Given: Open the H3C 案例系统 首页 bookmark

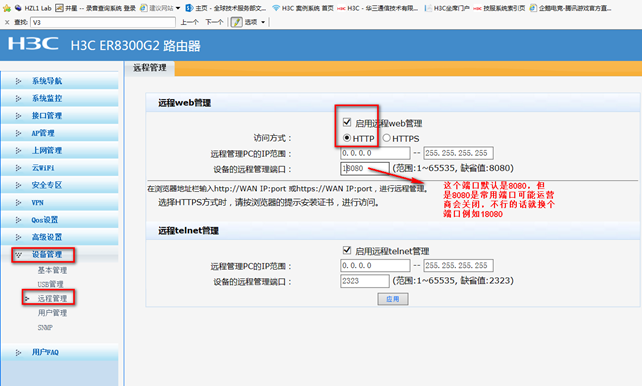Looking at the screenshot, I should coord(303,8).
